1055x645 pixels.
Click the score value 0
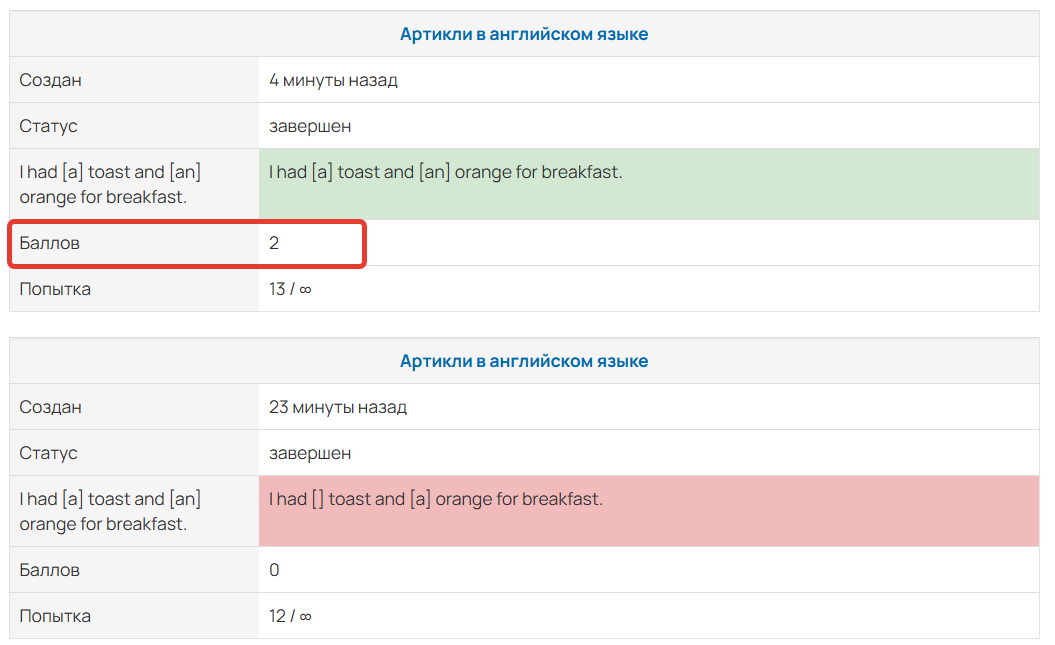pos(274,570)
